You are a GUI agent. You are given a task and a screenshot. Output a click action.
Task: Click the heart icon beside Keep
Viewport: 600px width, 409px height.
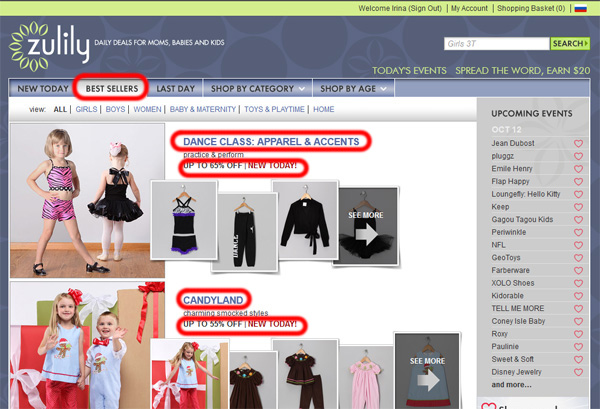pos(578,207)
